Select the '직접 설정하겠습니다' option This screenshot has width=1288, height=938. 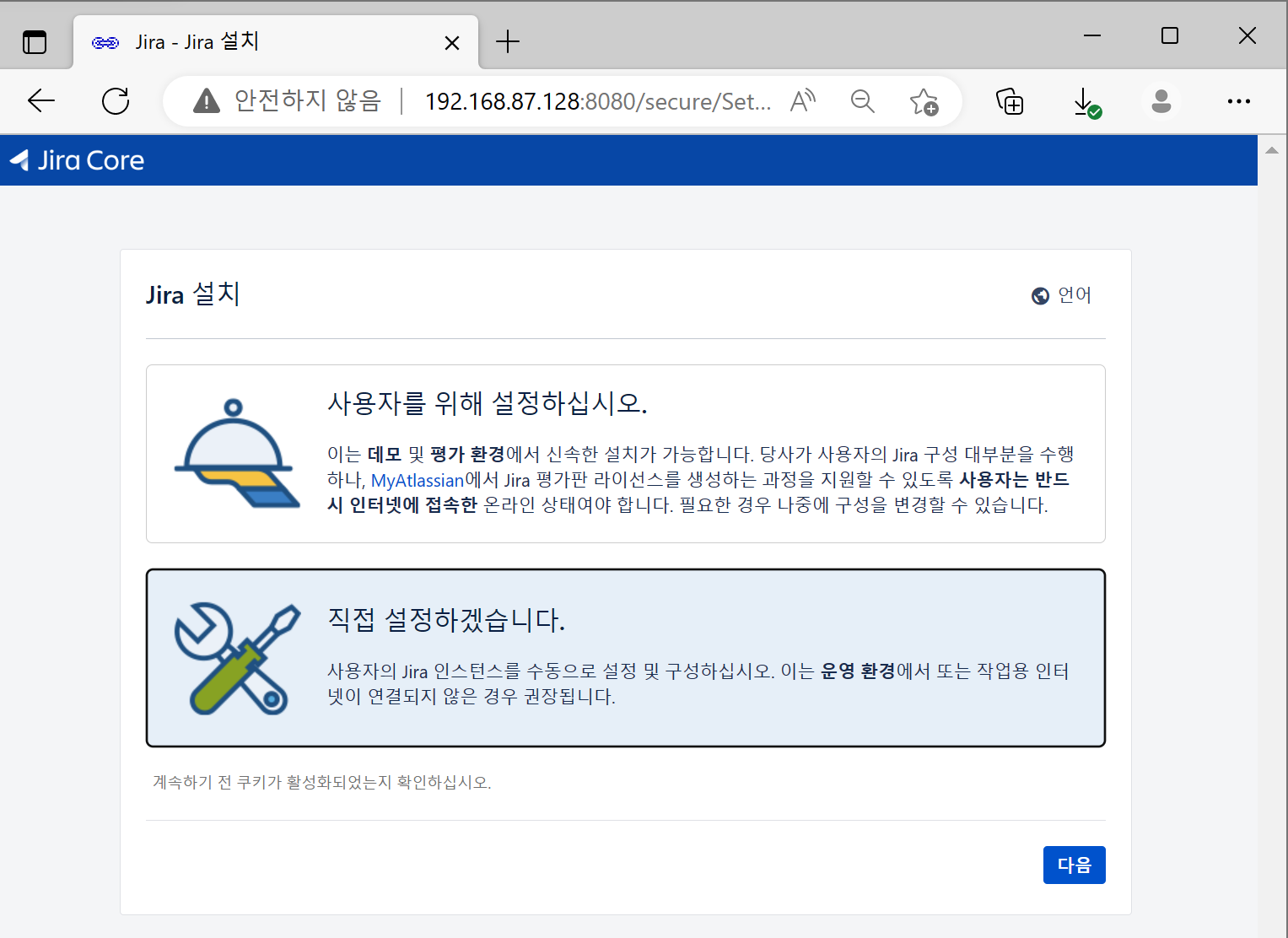pyautogui.click(x=625, y=658)
